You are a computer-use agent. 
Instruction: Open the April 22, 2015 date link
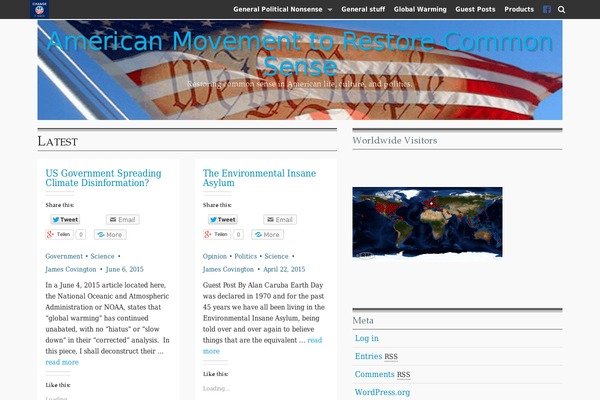(x=284, y=269)
